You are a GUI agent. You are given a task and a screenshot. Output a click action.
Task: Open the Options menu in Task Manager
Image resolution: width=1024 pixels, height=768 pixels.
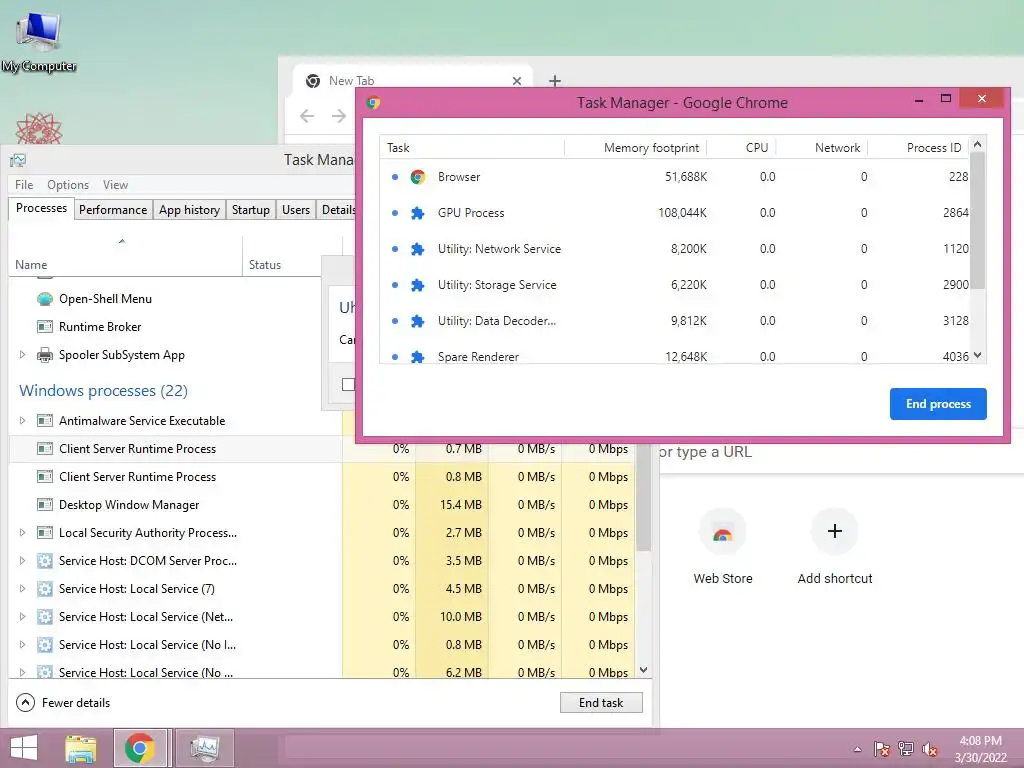68,185
